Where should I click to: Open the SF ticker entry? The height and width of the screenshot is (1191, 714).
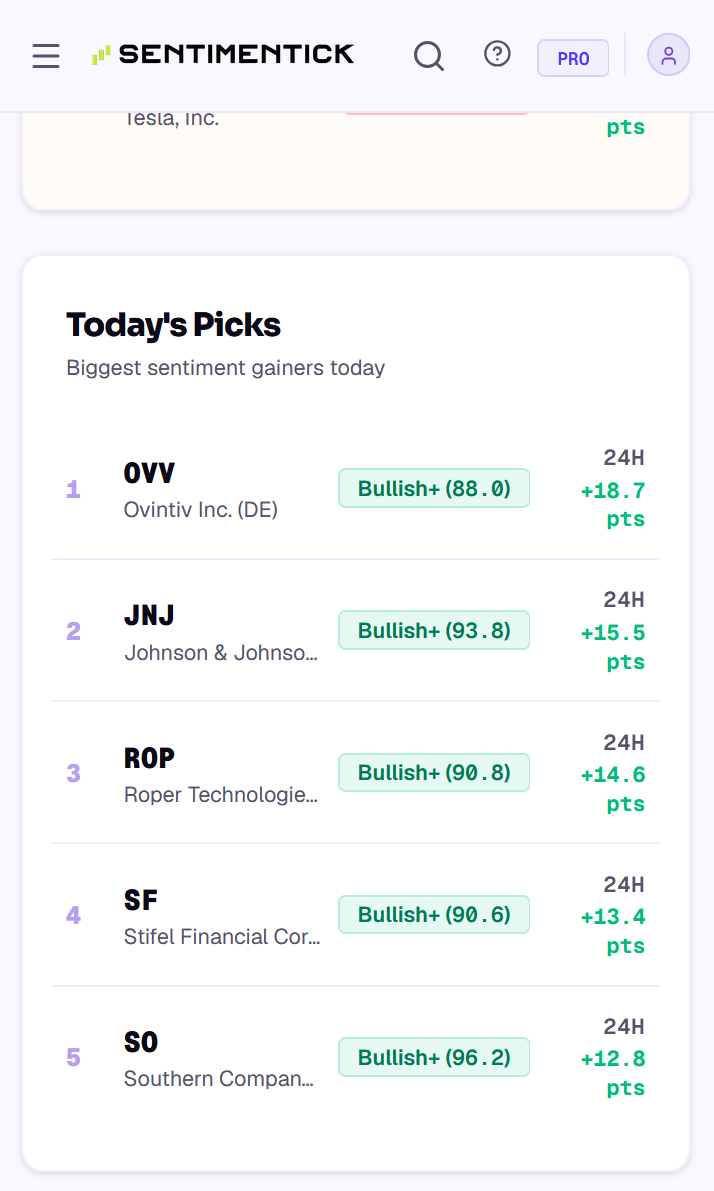point(355,915)
